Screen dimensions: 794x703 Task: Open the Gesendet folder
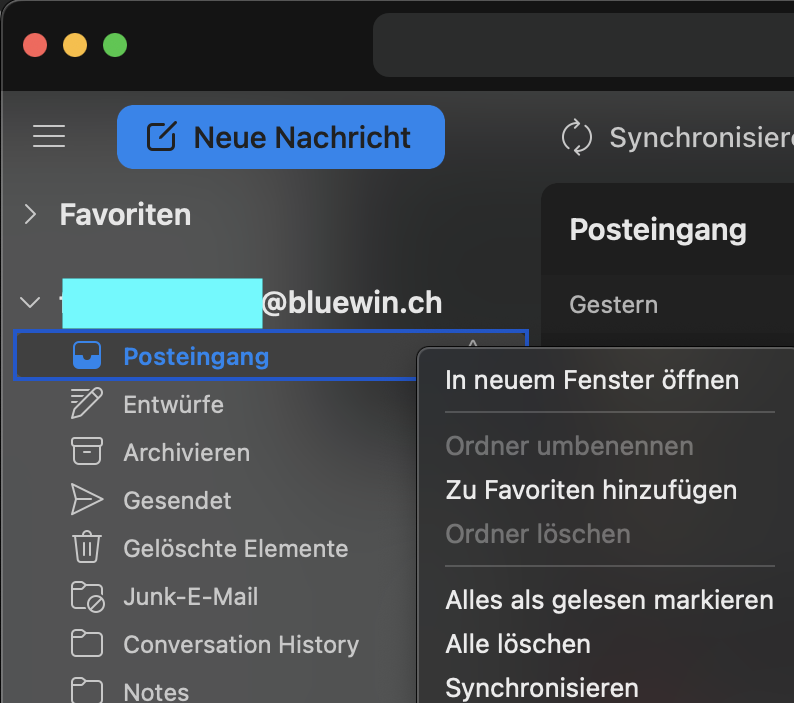point(177,500)
